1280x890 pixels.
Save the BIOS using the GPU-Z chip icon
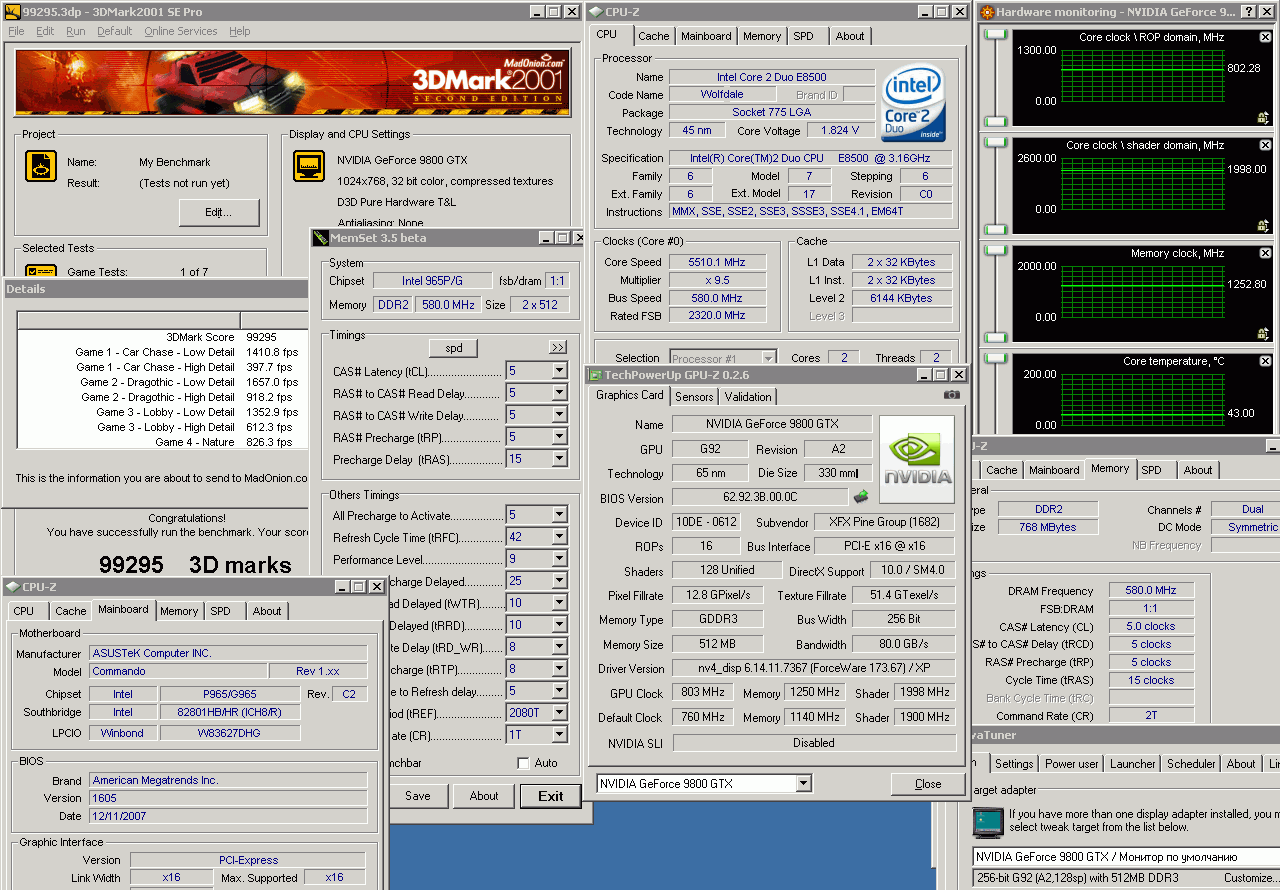pos(860,496)
